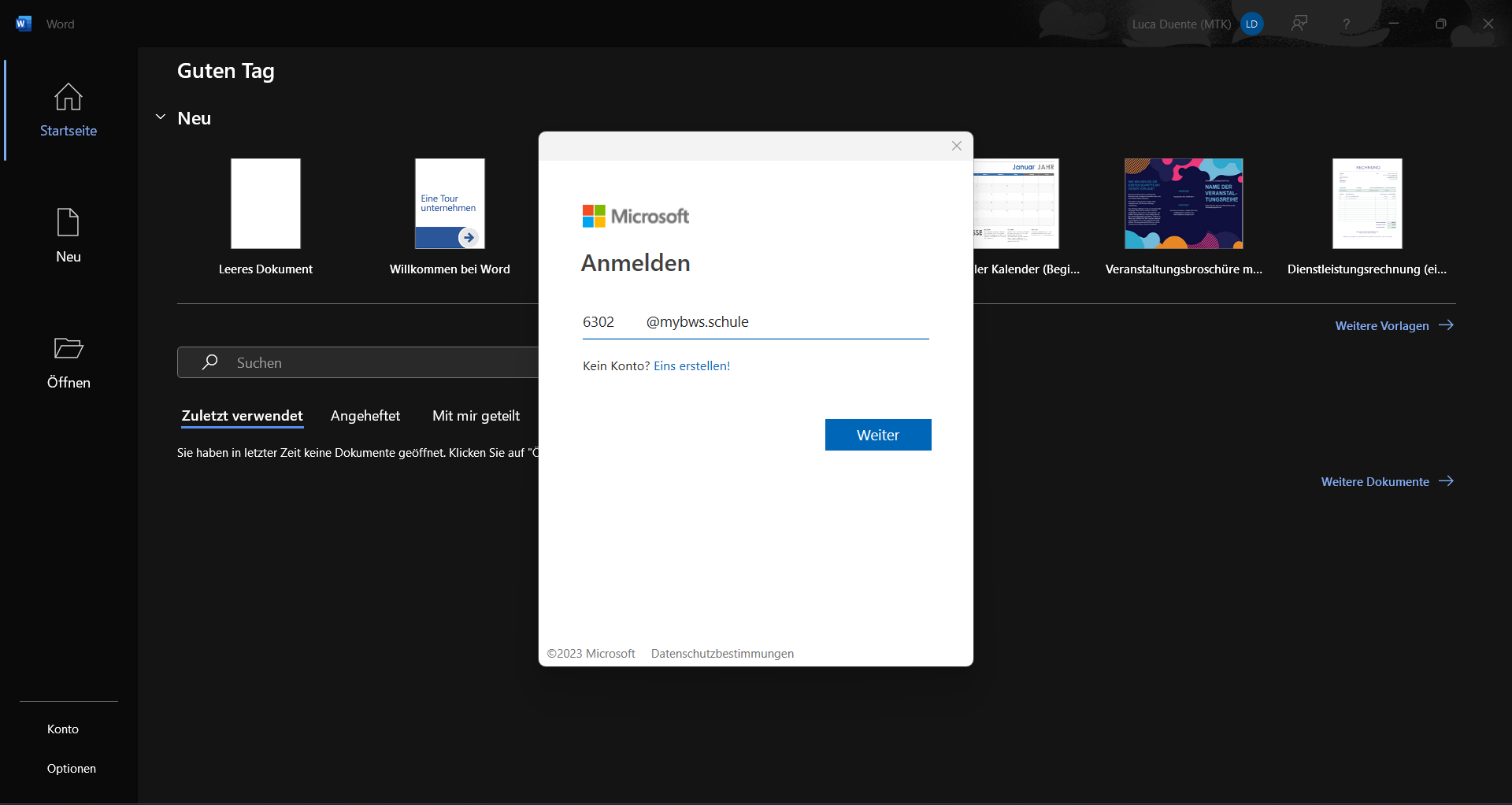The image size is (1512, 805).
Task: Open the Startseite home icon
Action: coord(69,97)
